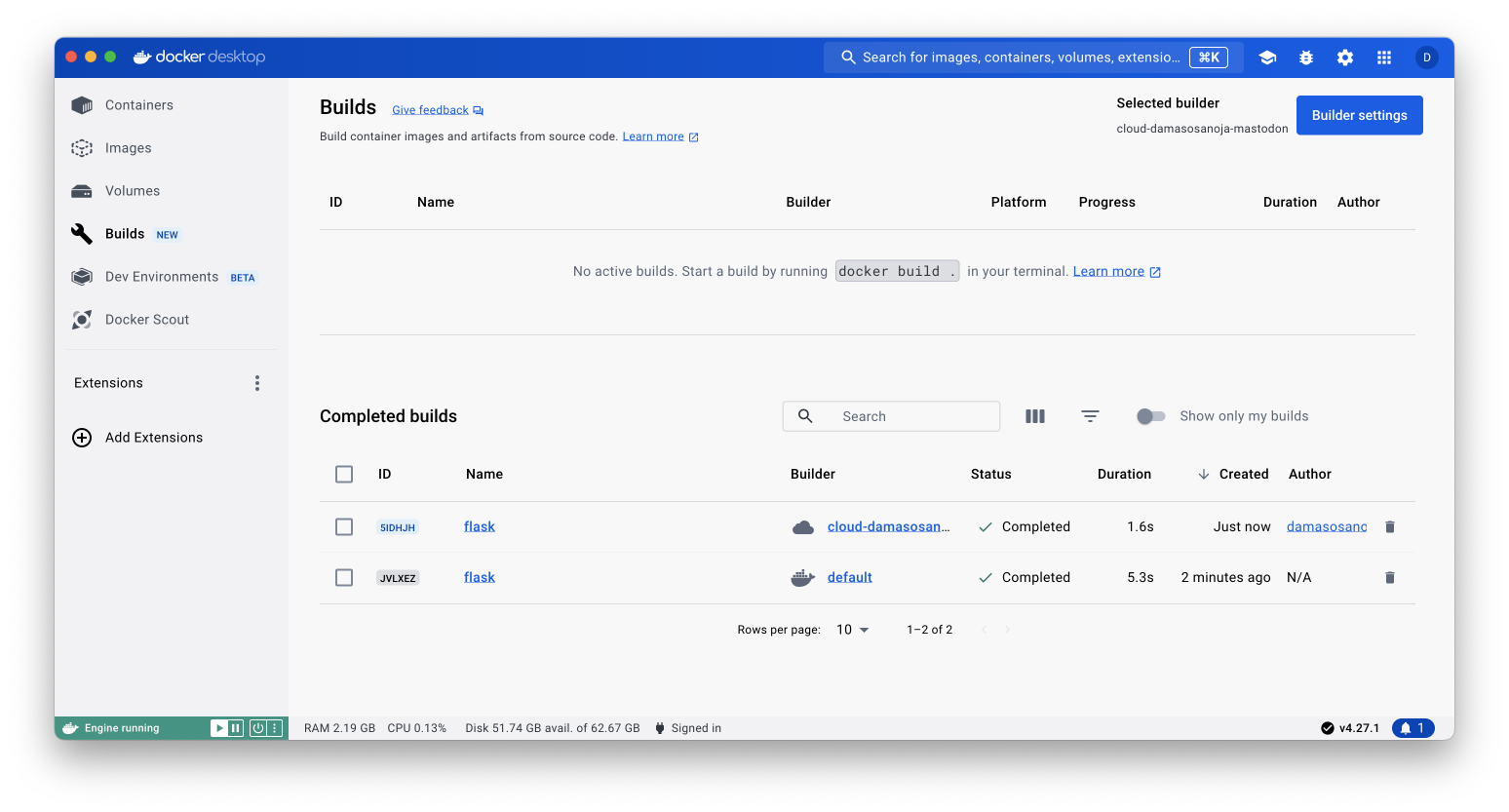Screen dimensions: 1509x812
Task: Click the completed builds Search field
Action: 907,416
